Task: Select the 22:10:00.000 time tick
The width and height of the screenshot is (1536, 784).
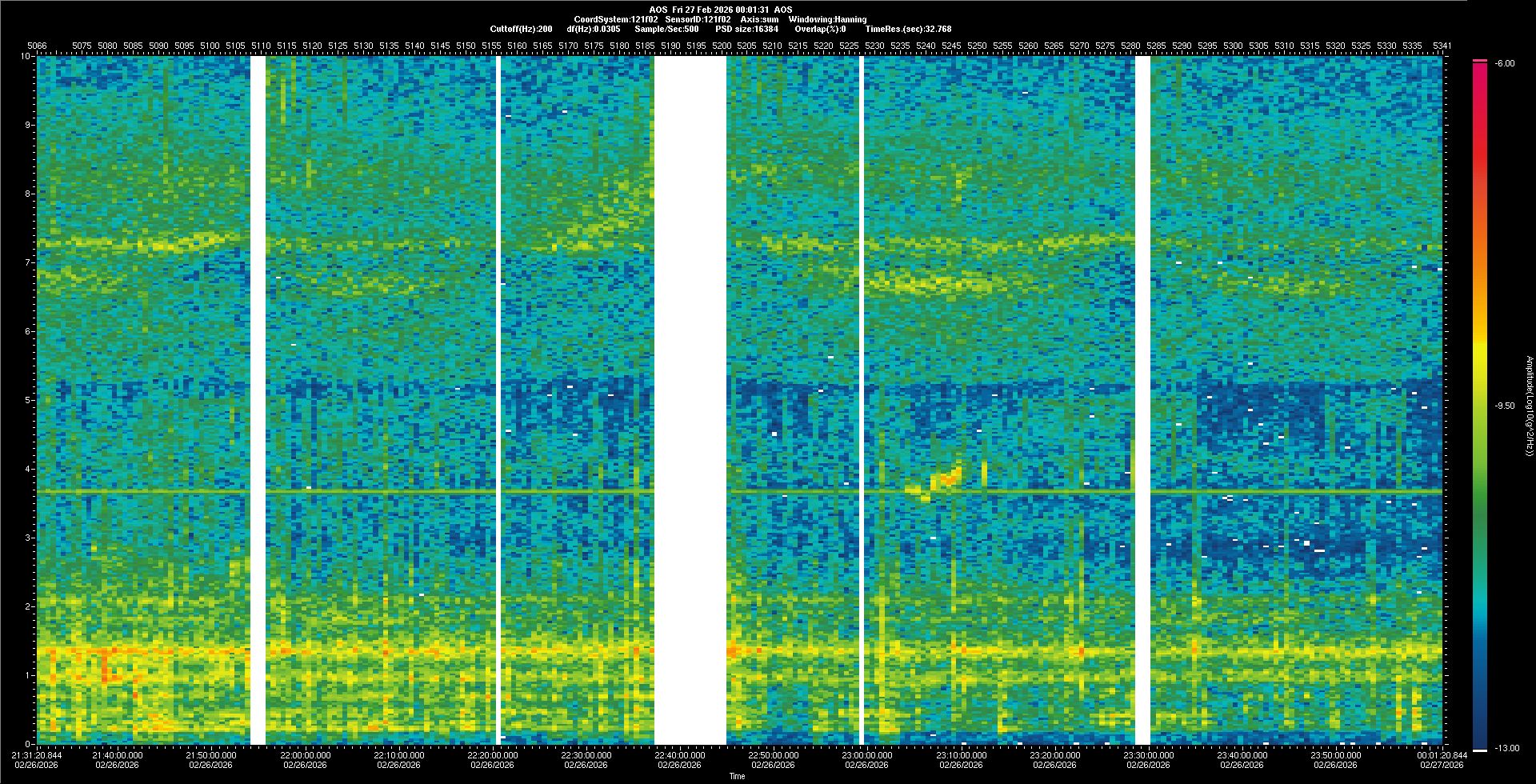Action: tap(398, 755)
